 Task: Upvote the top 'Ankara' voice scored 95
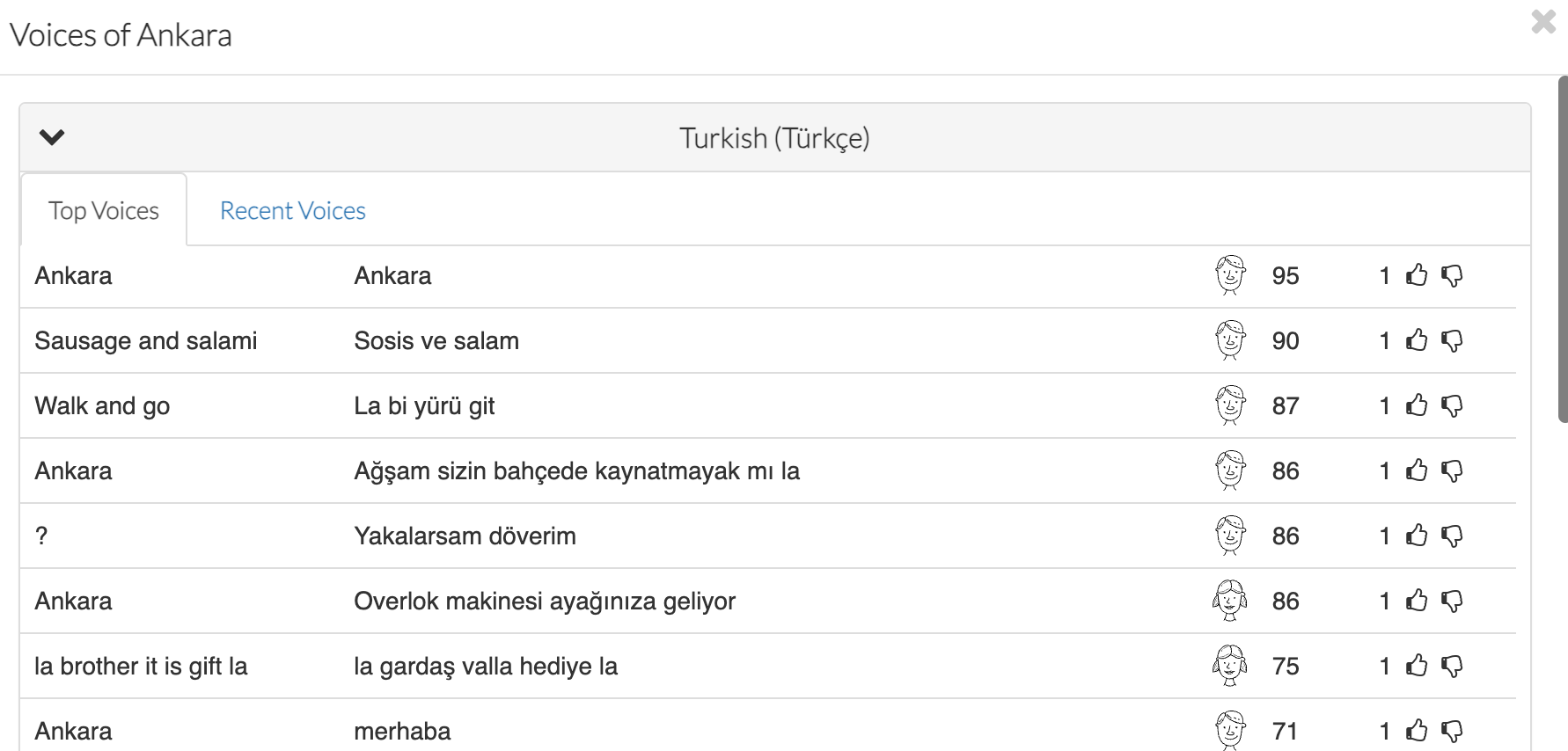(1417, 275)
